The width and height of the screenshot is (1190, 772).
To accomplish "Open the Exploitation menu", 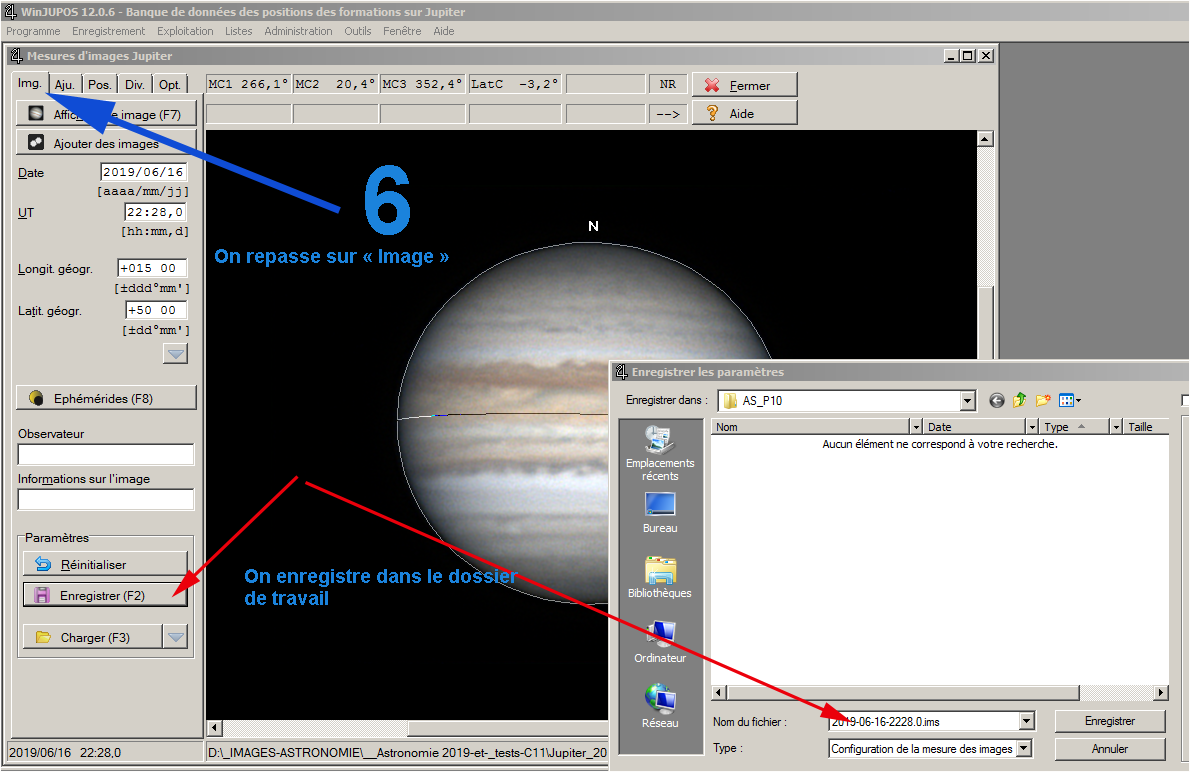I will pos(185,31).
